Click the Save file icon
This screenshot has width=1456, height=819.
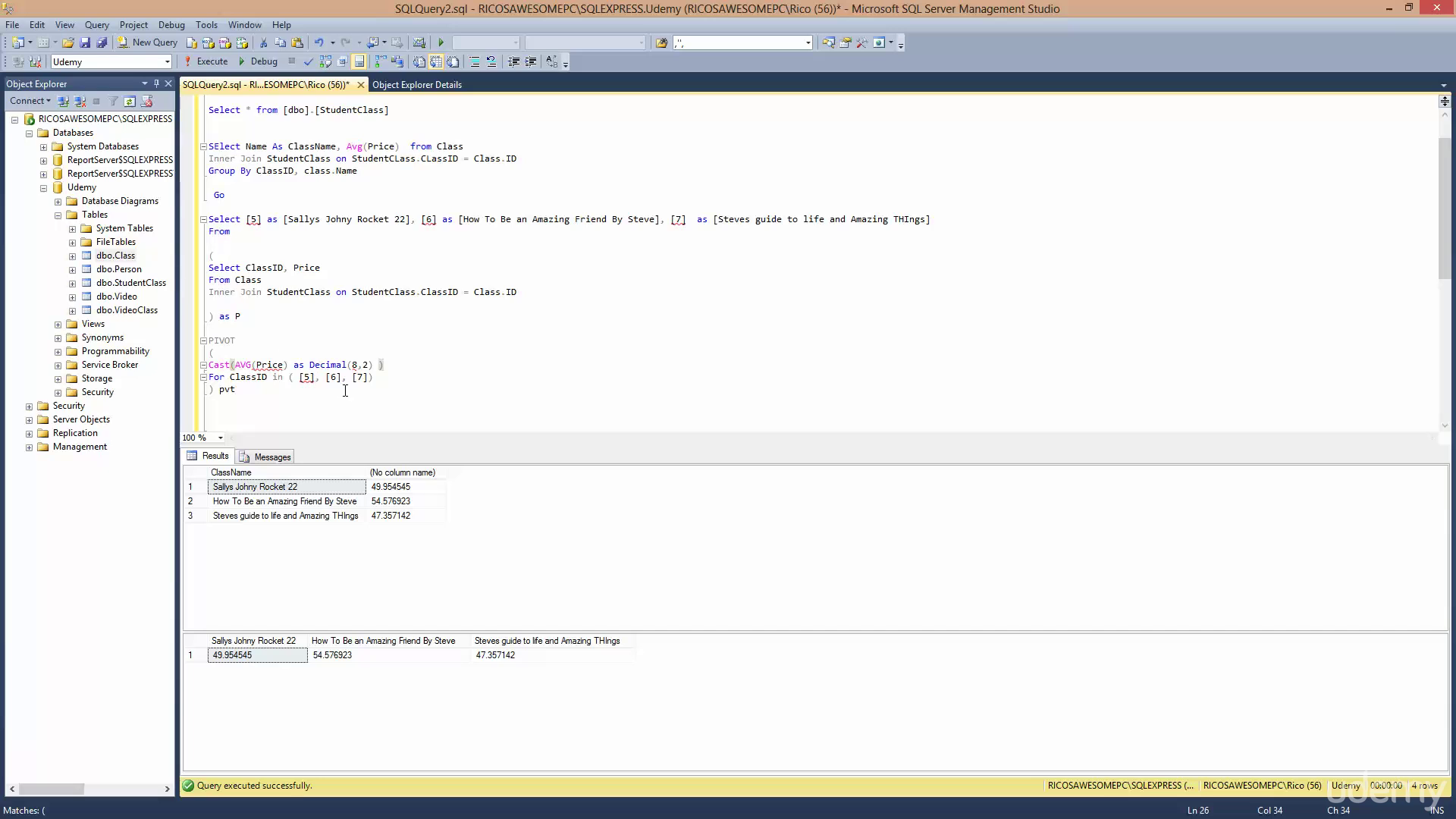point(85,42)
